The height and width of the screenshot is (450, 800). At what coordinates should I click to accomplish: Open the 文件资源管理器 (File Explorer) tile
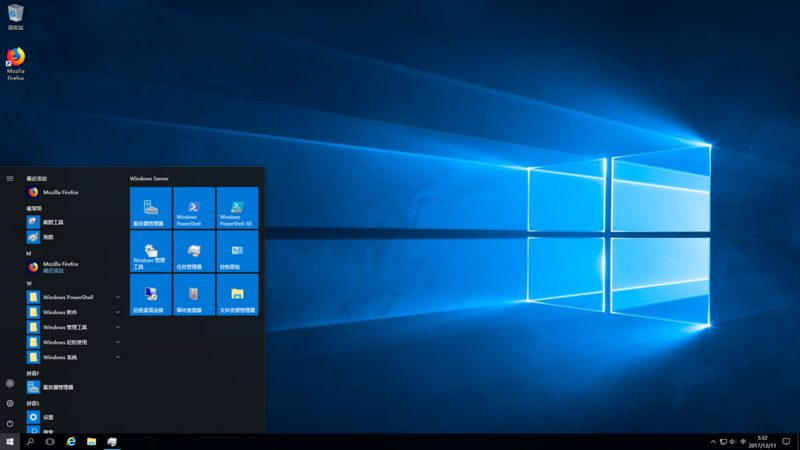237,294
